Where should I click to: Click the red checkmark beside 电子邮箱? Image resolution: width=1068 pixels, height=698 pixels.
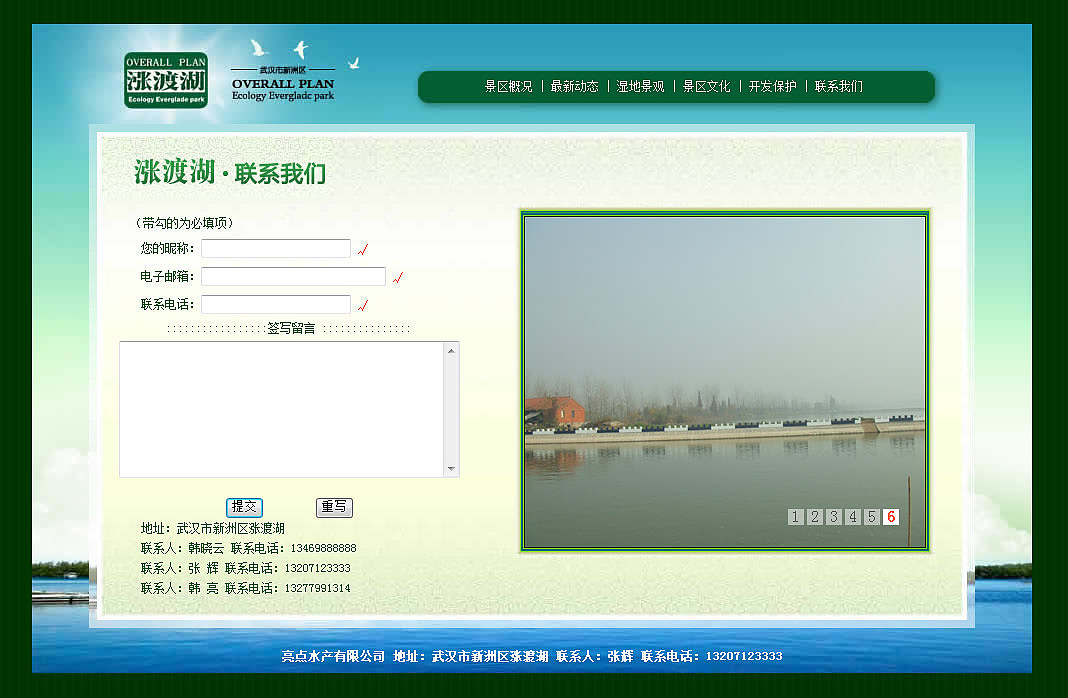[x=399, y=276]
